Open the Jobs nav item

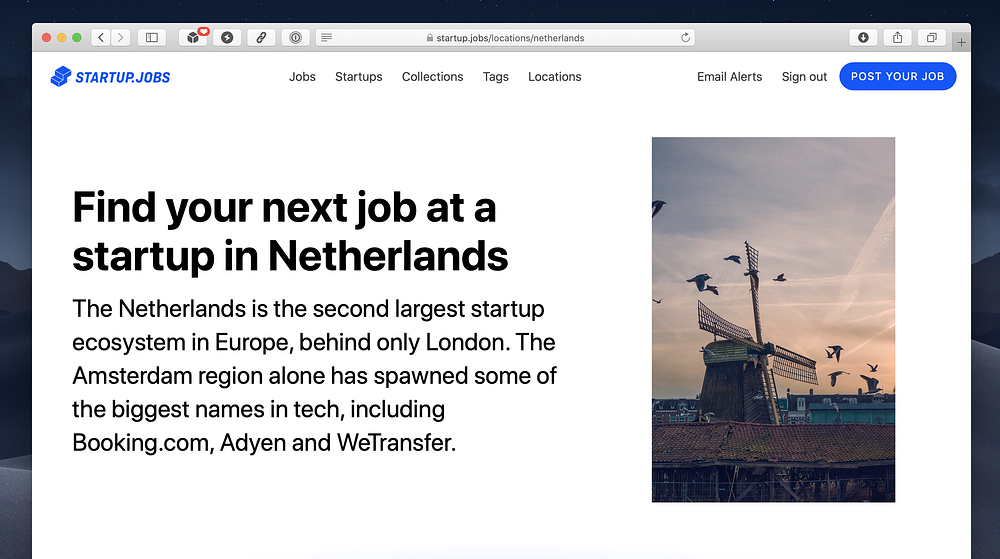(x=302, y=76)
